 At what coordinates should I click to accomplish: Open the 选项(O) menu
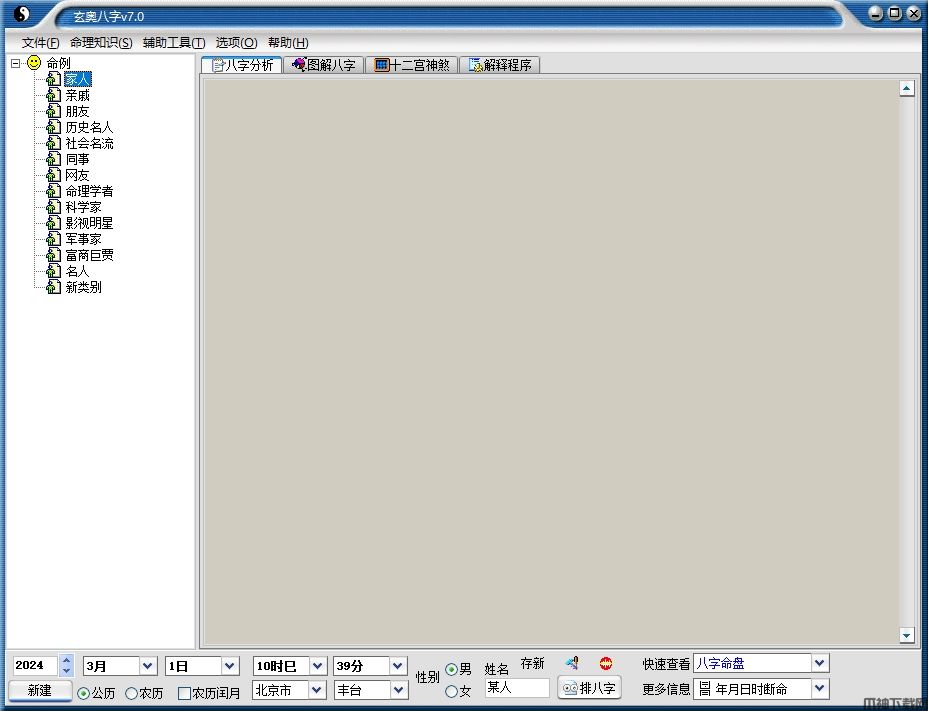(x=236, y=43)
